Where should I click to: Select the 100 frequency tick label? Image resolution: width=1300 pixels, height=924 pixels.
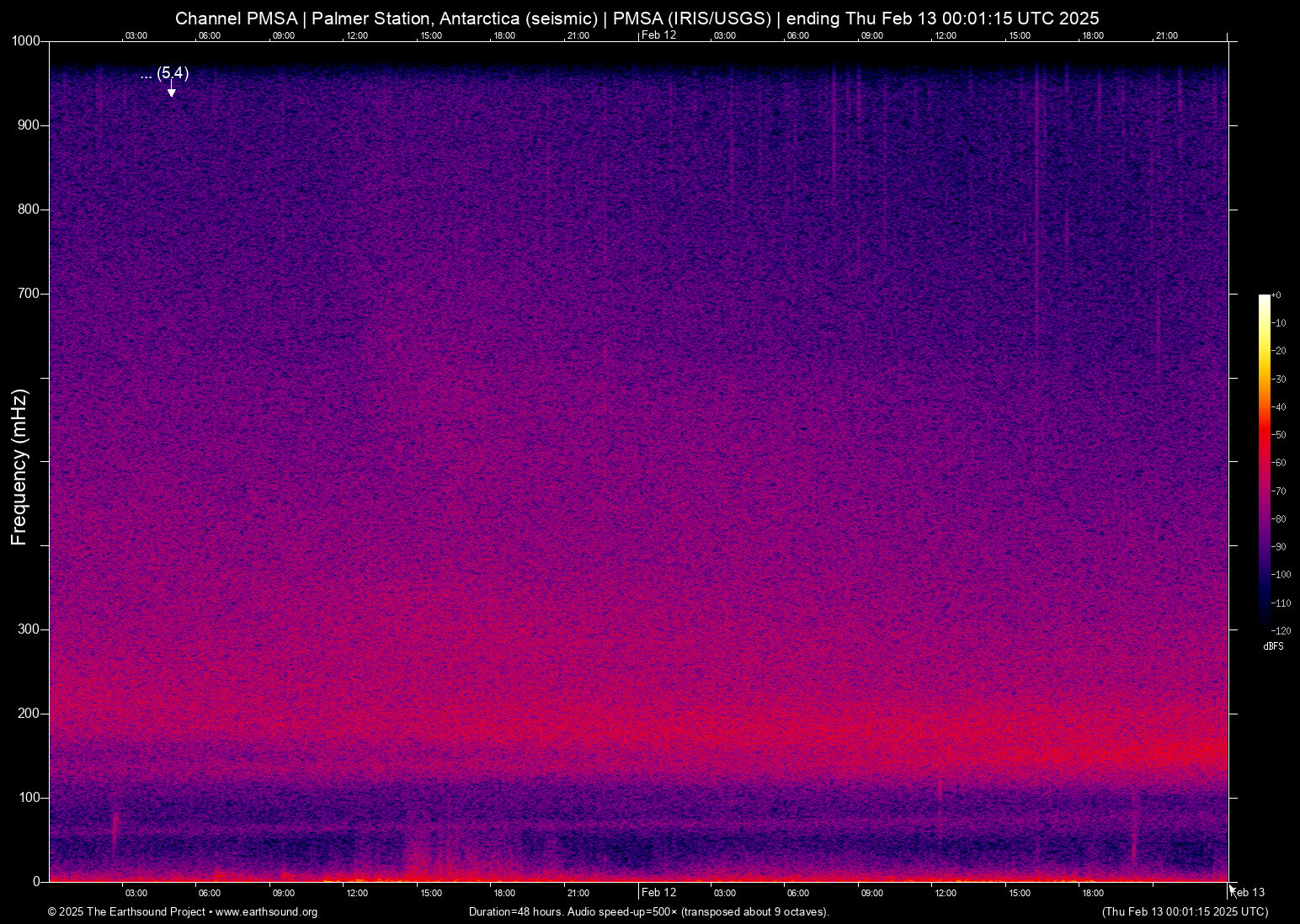click(x=28, y=798)
